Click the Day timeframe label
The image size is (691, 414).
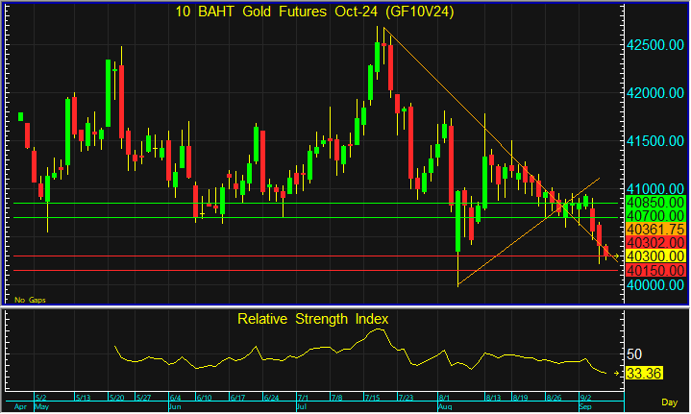[x=669, y=403]
